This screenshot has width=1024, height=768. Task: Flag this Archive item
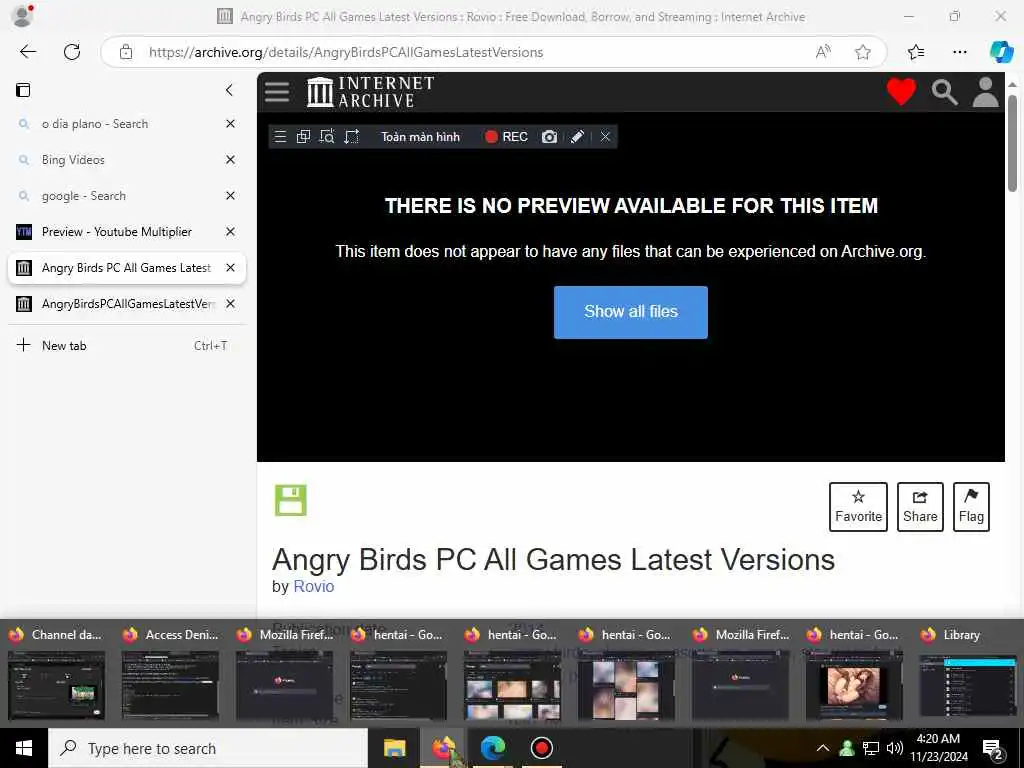click(971, 507)
